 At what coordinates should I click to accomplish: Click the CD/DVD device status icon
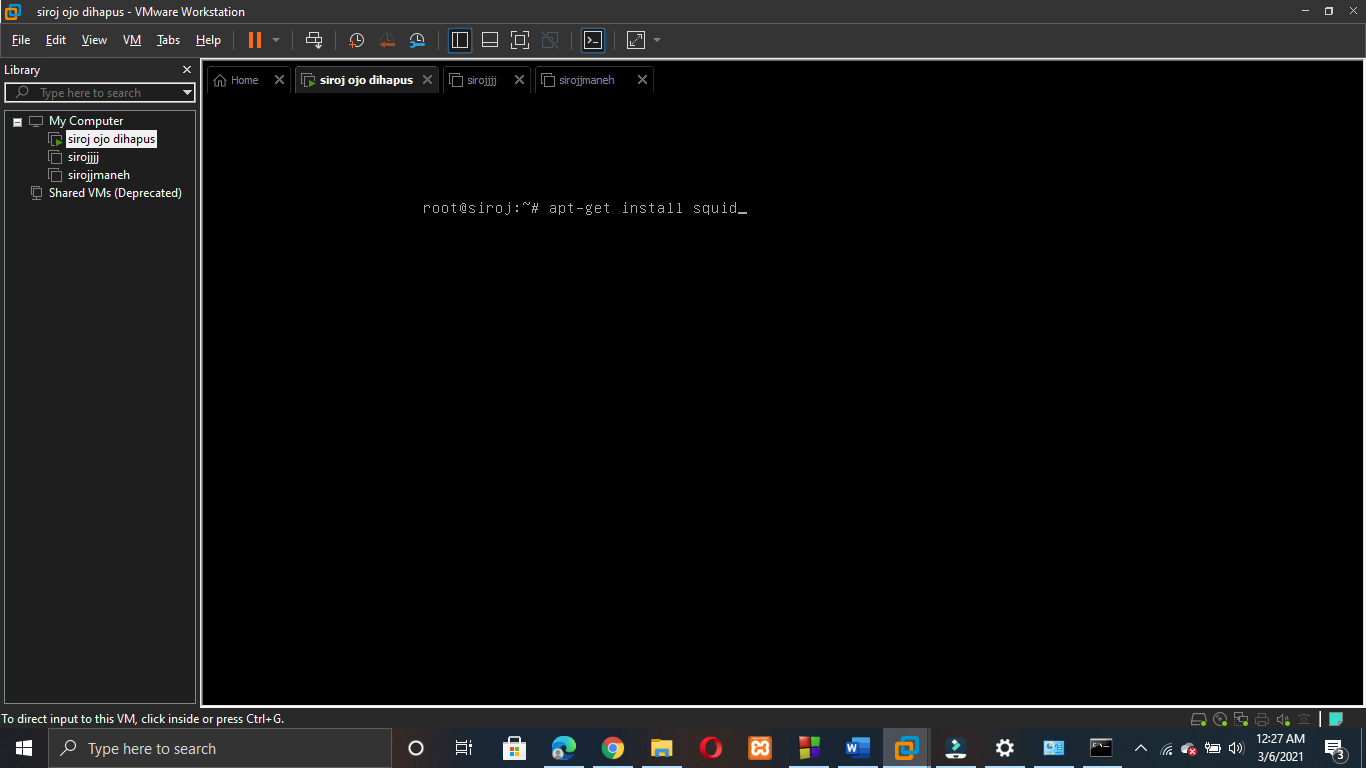point(1219,719)
